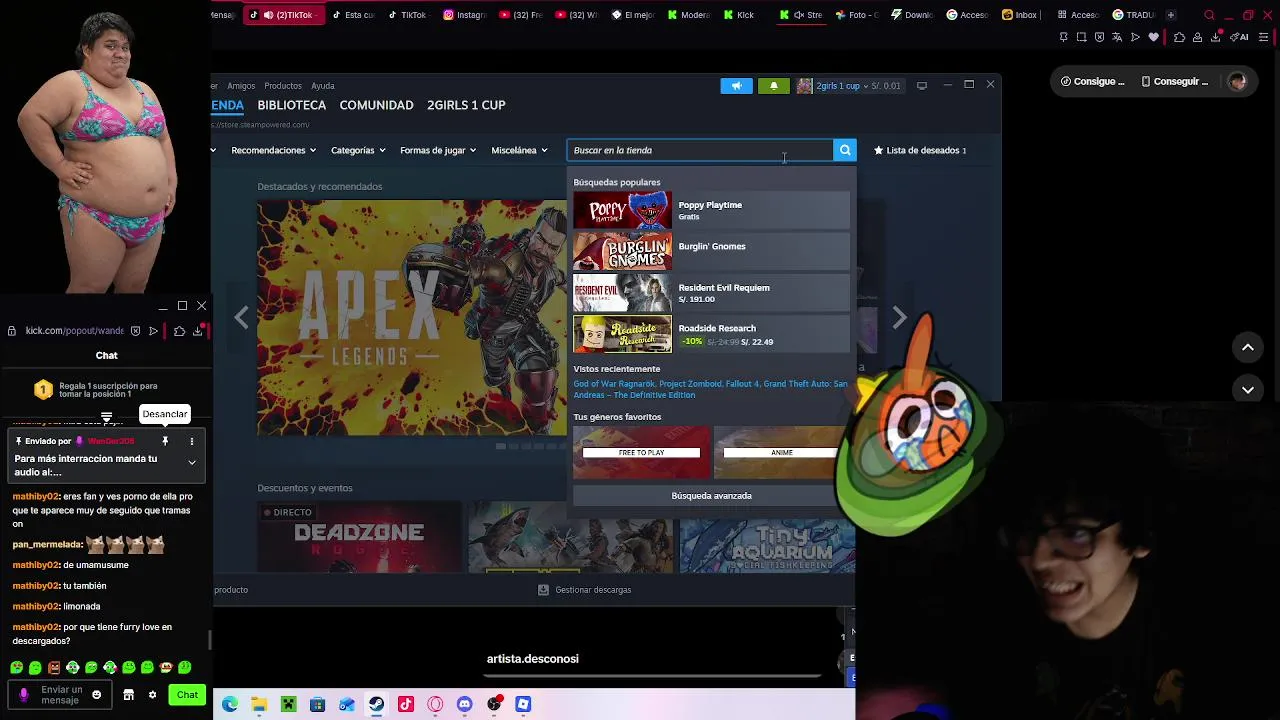Click the Enviar un mensaje chat field
This screenshot has height=720, width=1280.
tap(62, 695)
